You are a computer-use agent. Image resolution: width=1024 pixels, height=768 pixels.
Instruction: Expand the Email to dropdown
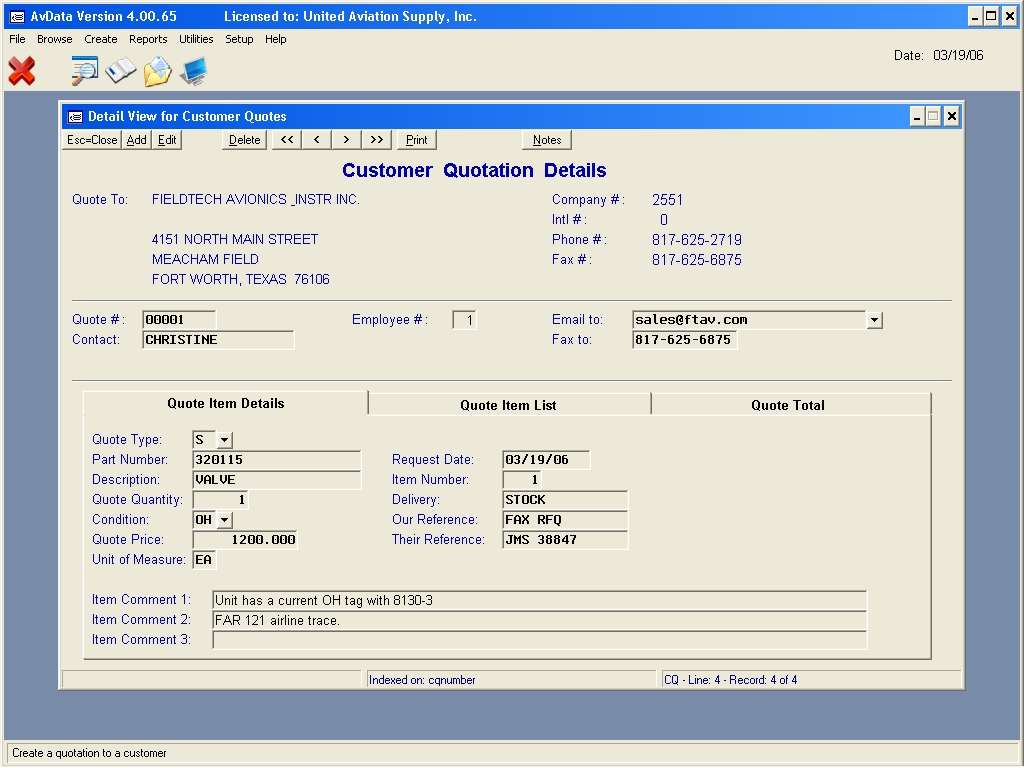(874, 320)
